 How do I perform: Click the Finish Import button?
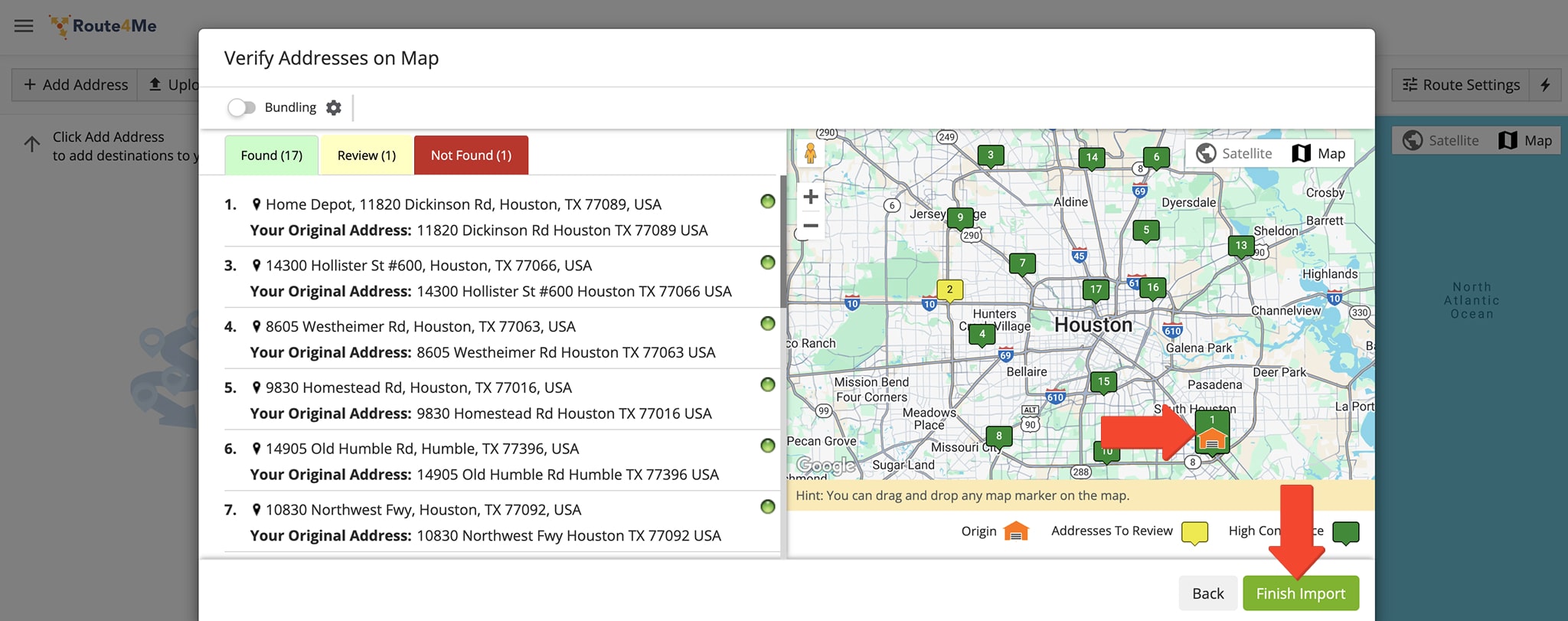point(1301,593)
